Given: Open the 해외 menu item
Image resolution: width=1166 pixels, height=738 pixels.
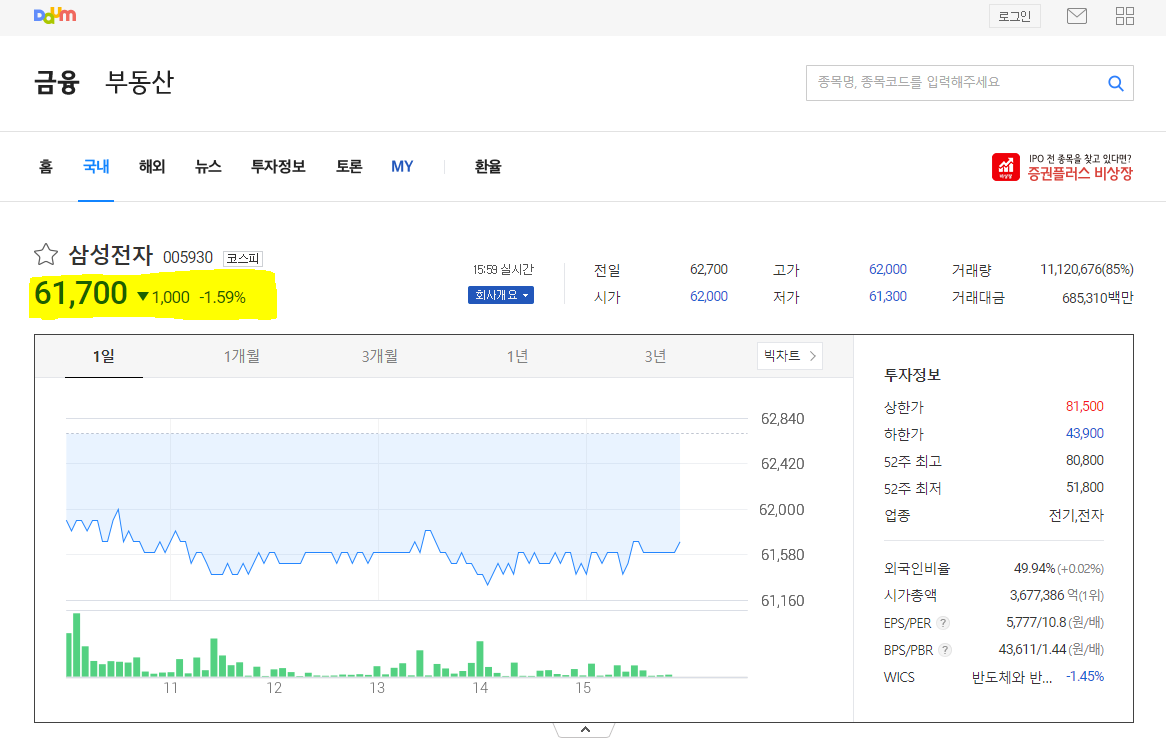Looking at the screenshot, I should pyautogui.click(x=151, y=167).
